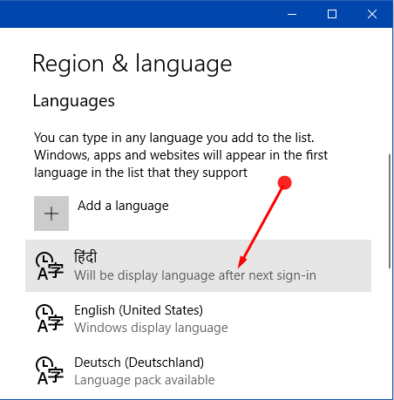394x400 pixels.
Task: Close the Settings window
Action: point(372,14)
